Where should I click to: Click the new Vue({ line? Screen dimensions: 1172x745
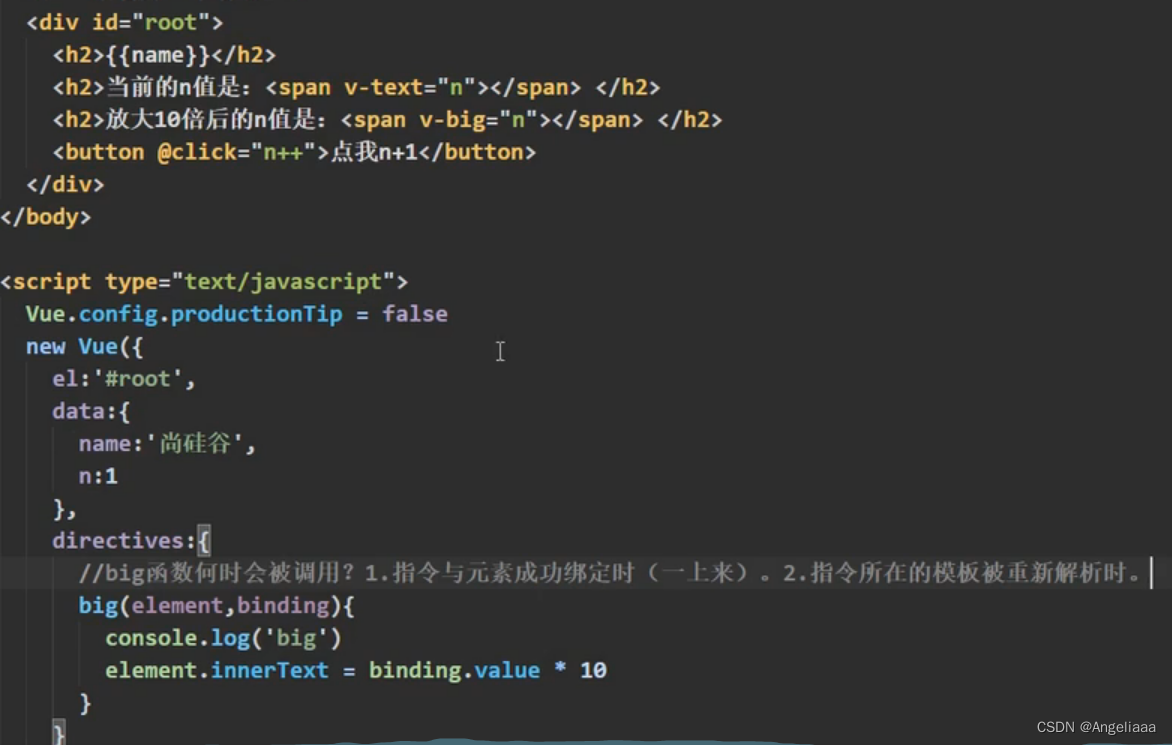[84, 347]
